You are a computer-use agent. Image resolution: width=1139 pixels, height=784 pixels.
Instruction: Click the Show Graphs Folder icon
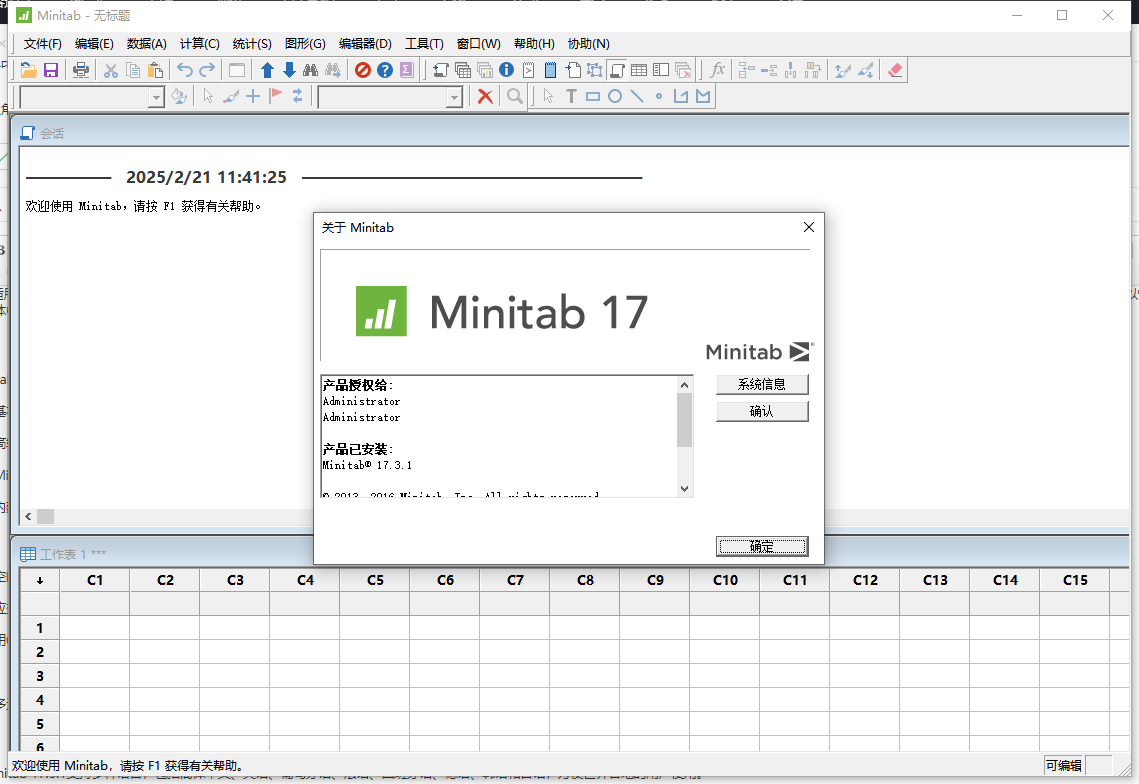(x=485, y=70)
